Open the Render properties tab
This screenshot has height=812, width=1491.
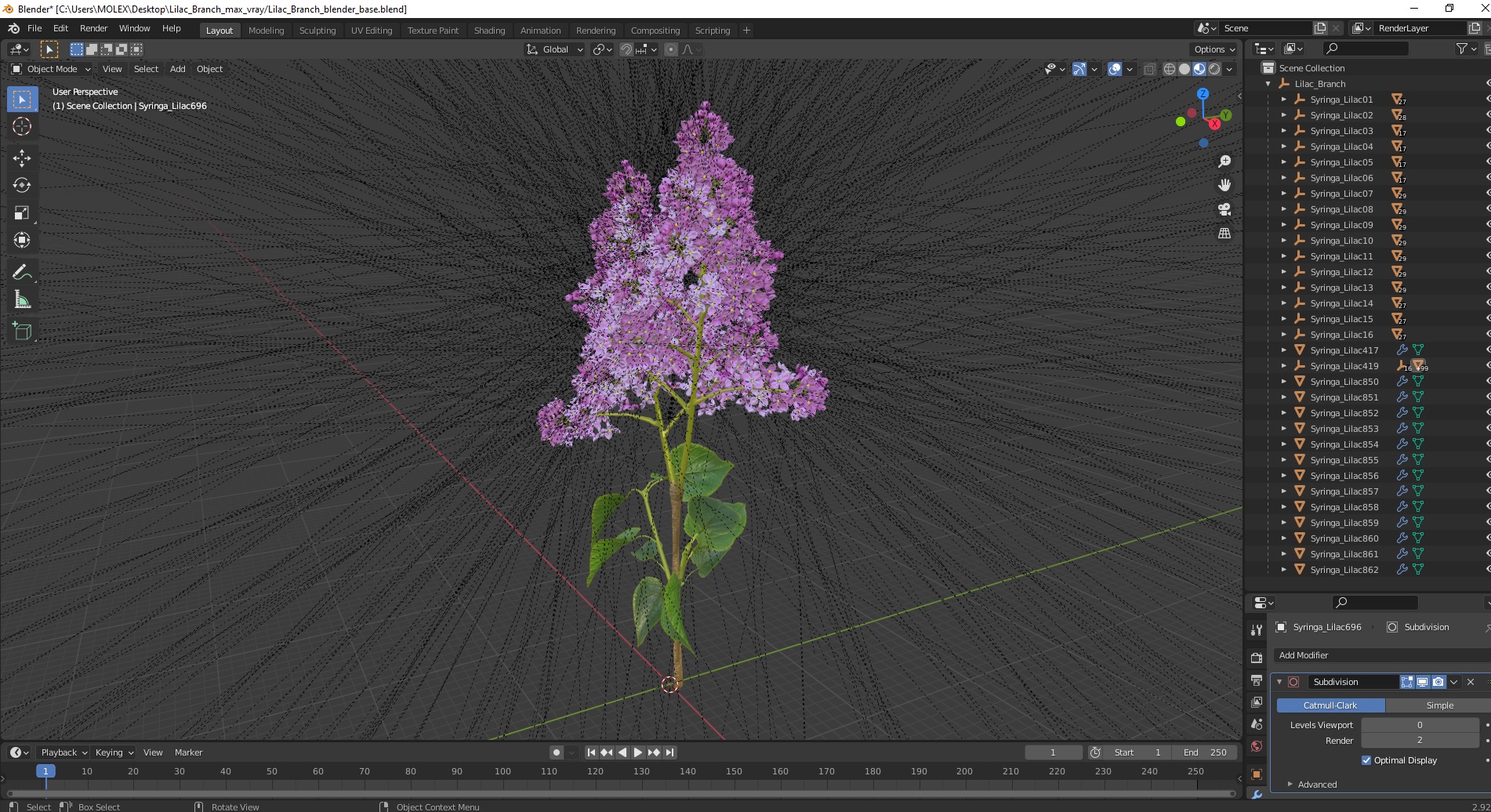(x=1257, y=658)
